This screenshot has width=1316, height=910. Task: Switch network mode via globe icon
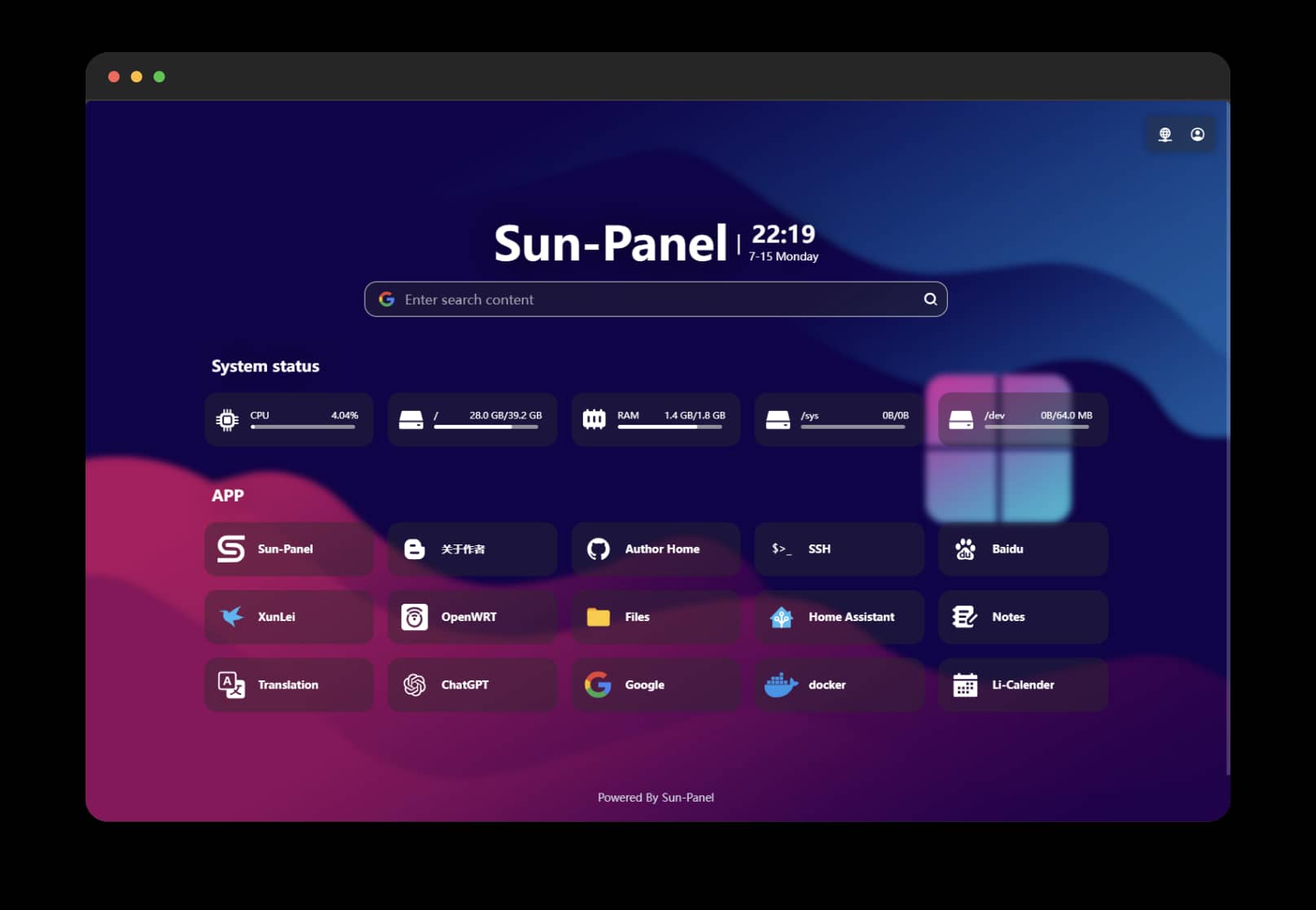click(x=1165, y=134)
